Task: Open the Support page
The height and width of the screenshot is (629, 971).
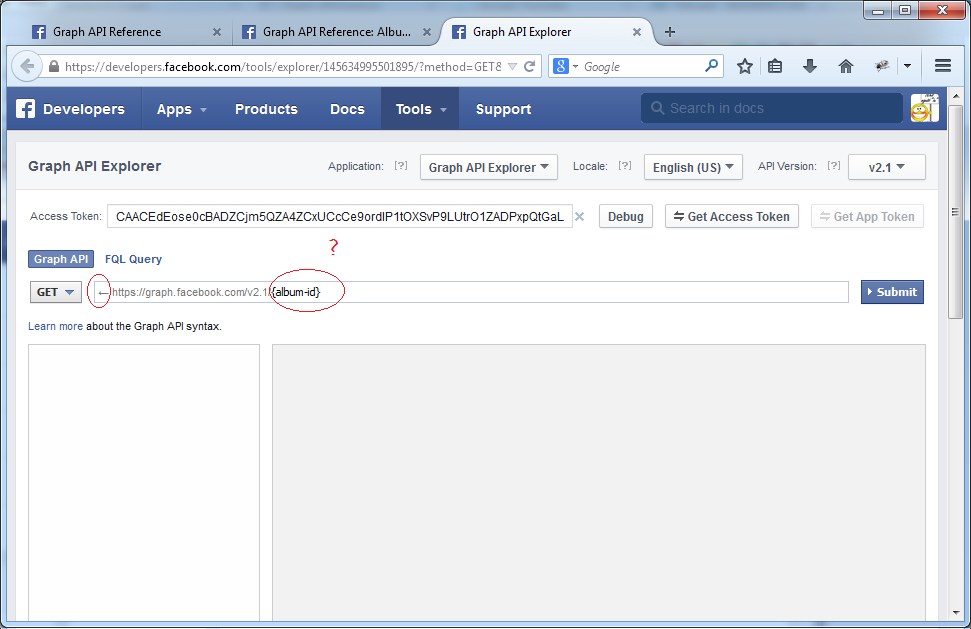Action: (x=503, y=109)
